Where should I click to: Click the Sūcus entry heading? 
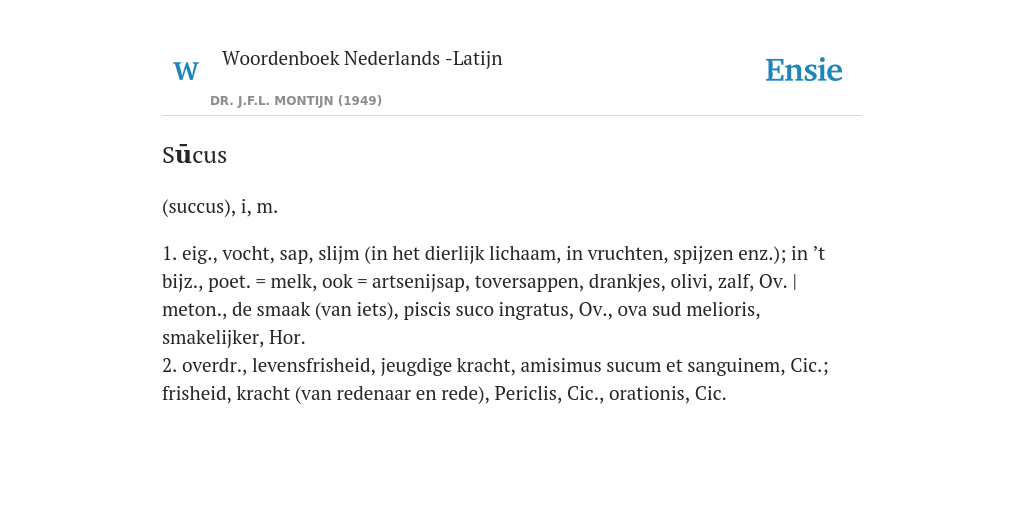(195, 155)
